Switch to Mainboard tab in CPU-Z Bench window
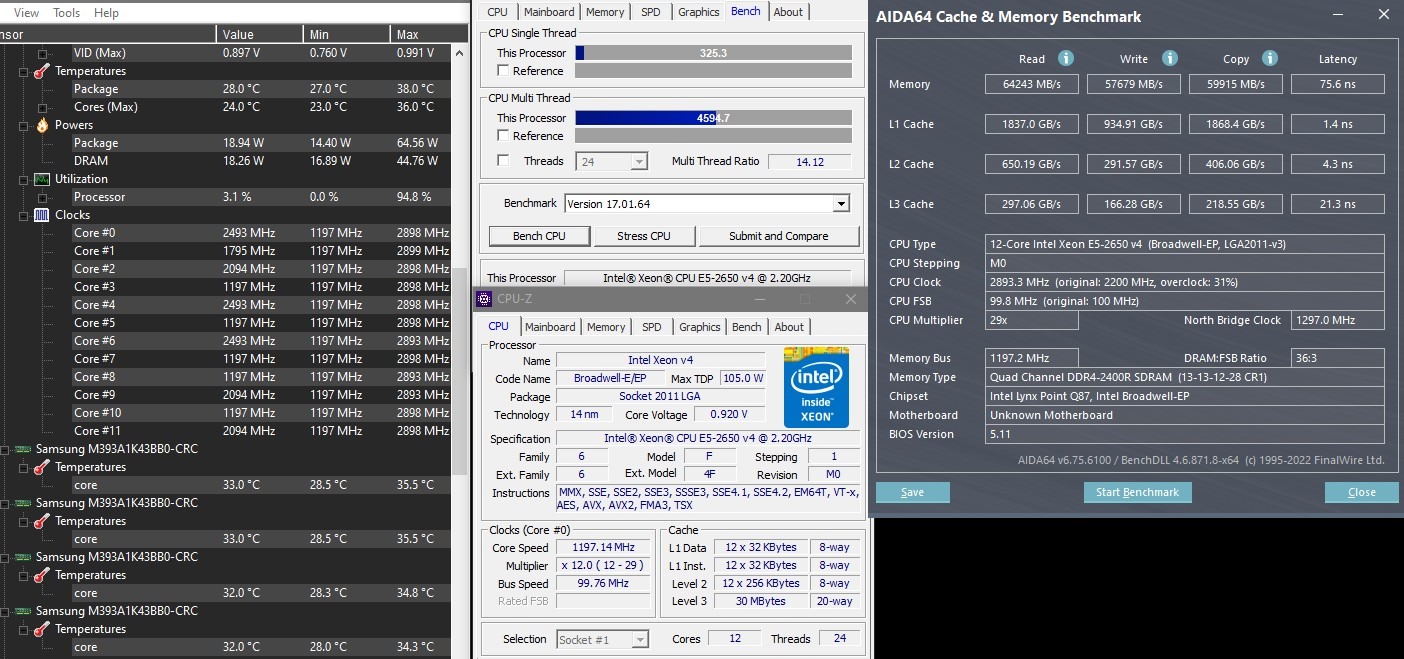The image size is (1404, 659). click(x=549, y=12)
